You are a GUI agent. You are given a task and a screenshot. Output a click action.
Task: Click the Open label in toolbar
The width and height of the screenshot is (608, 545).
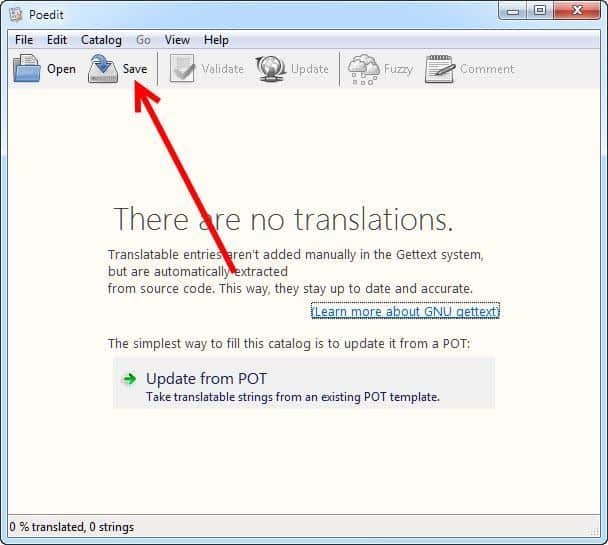(x=61, y=69)
